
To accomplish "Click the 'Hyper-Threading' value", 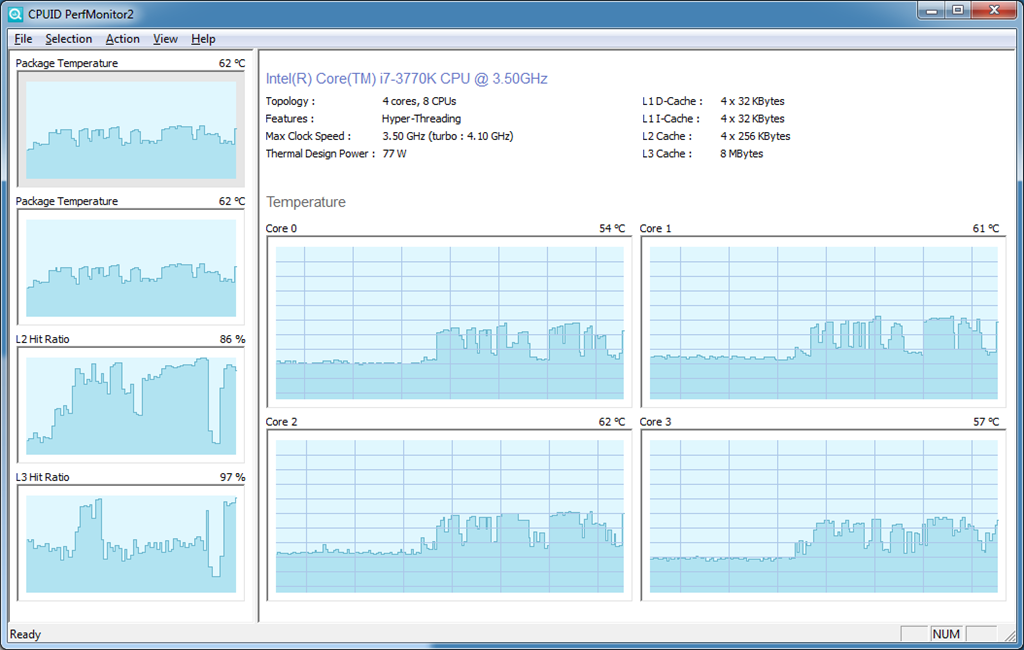I will 421,119.
